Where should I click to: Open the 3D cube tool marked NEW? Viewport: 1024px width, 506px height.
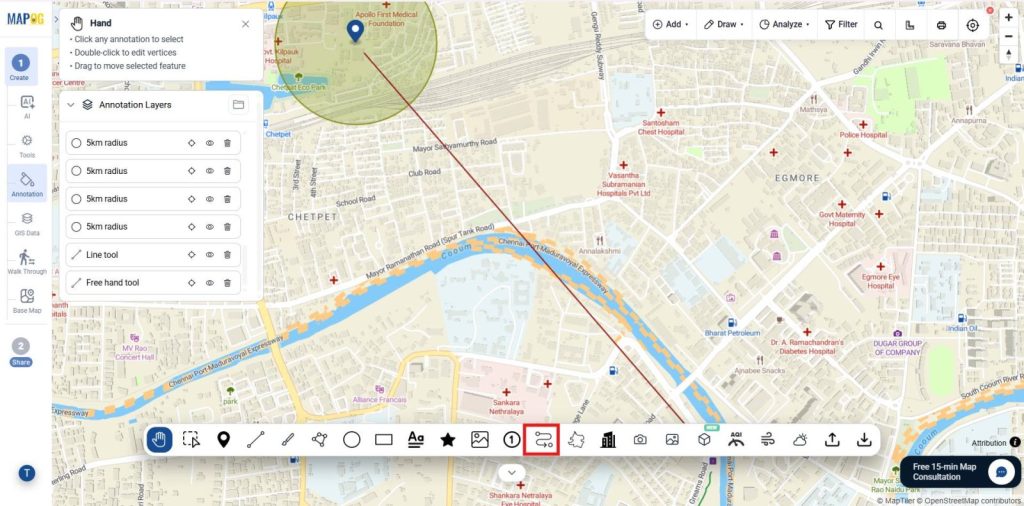click(x=704, y=439)
